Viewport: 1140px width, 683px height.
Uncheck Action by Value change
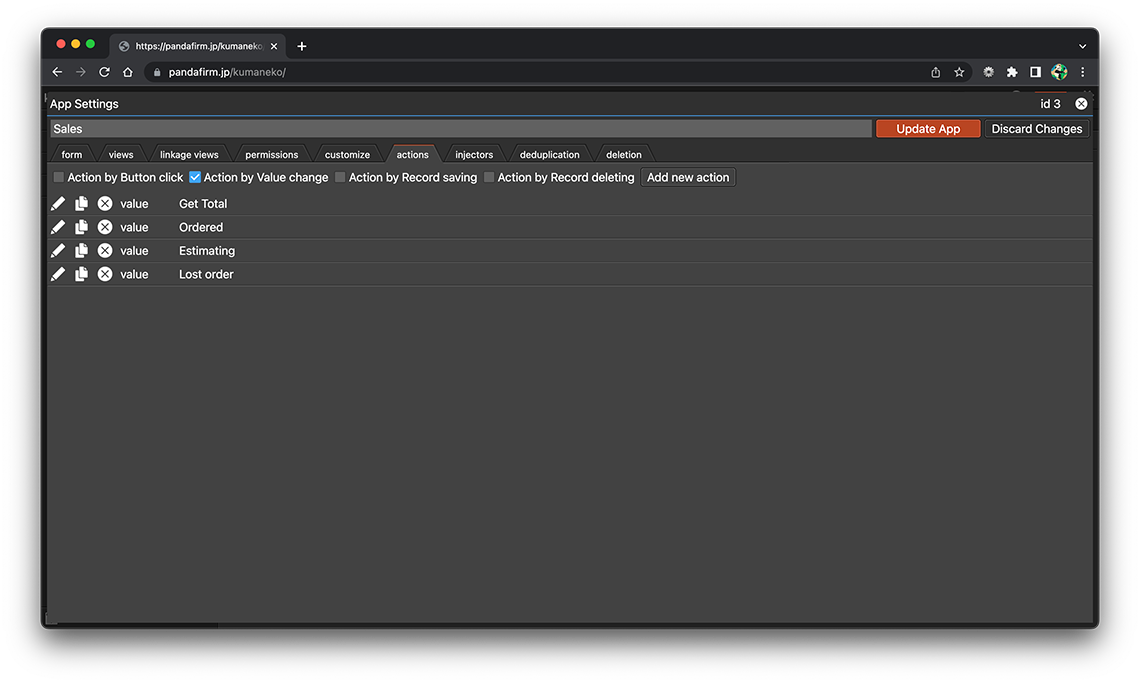195,177
